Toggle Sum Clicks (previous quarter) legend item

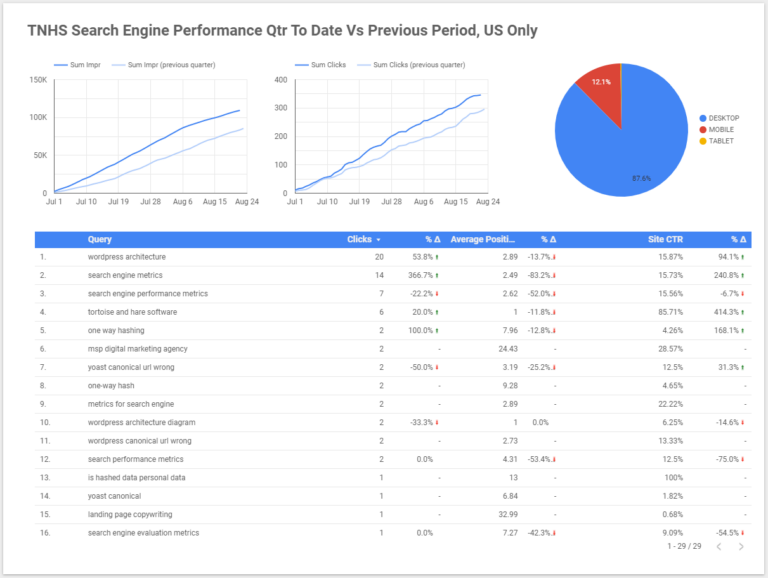[411, 65]
